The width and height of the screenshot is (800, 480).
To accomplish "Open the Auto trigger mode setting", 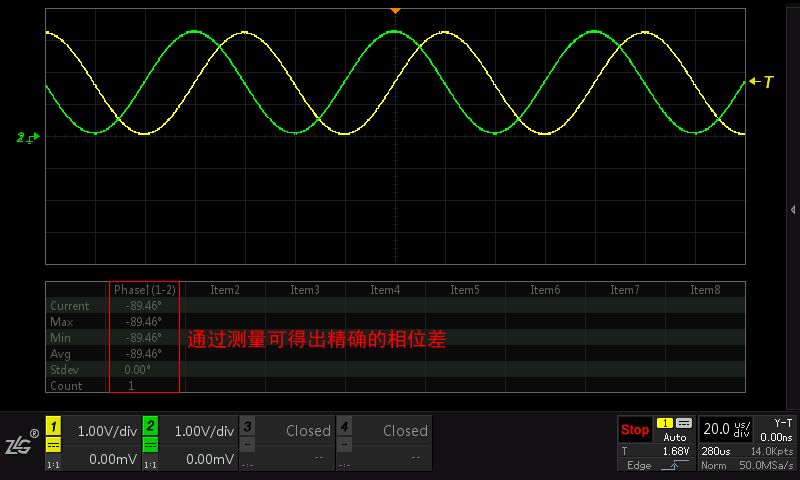I will (675, 437).
